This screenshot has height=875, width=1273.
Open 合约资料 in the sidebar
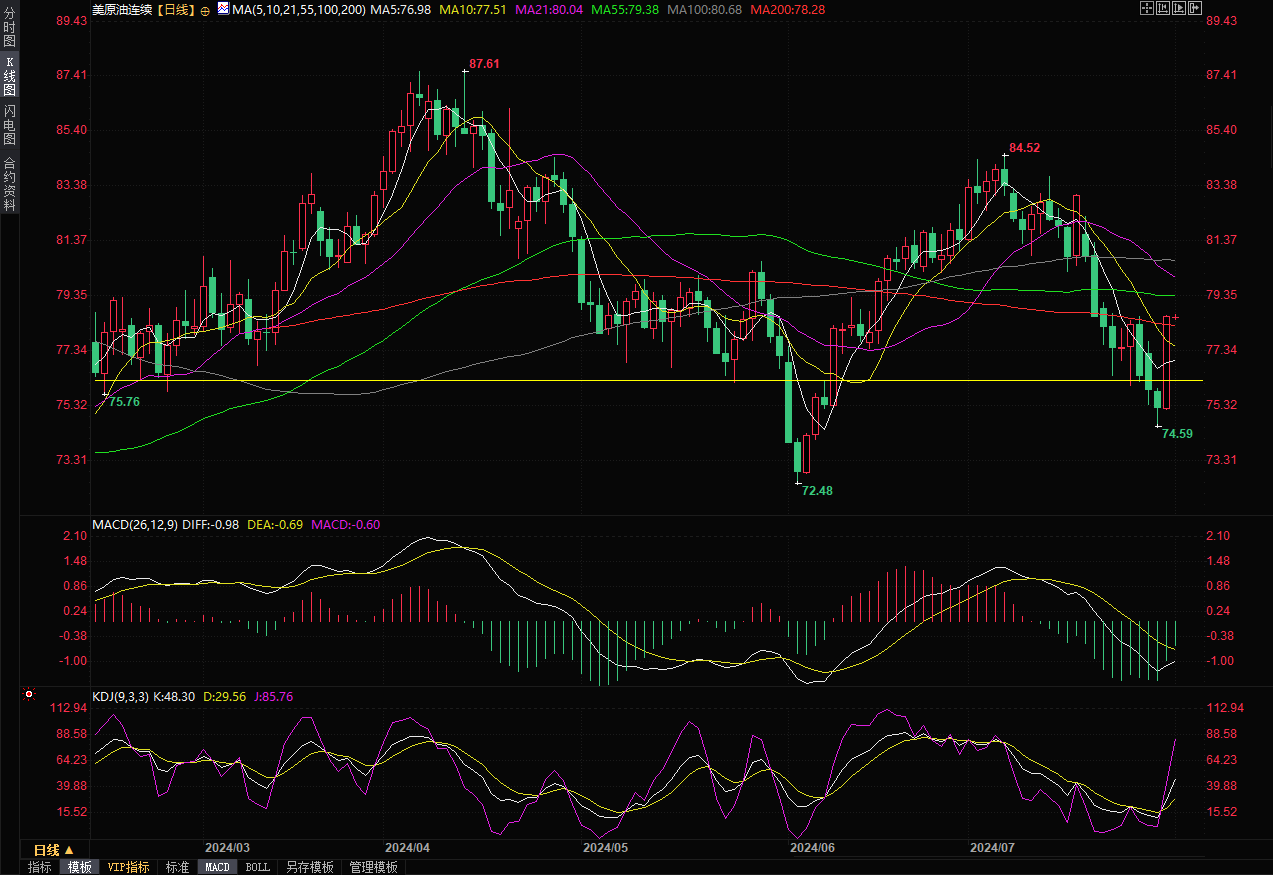[9, 183]
